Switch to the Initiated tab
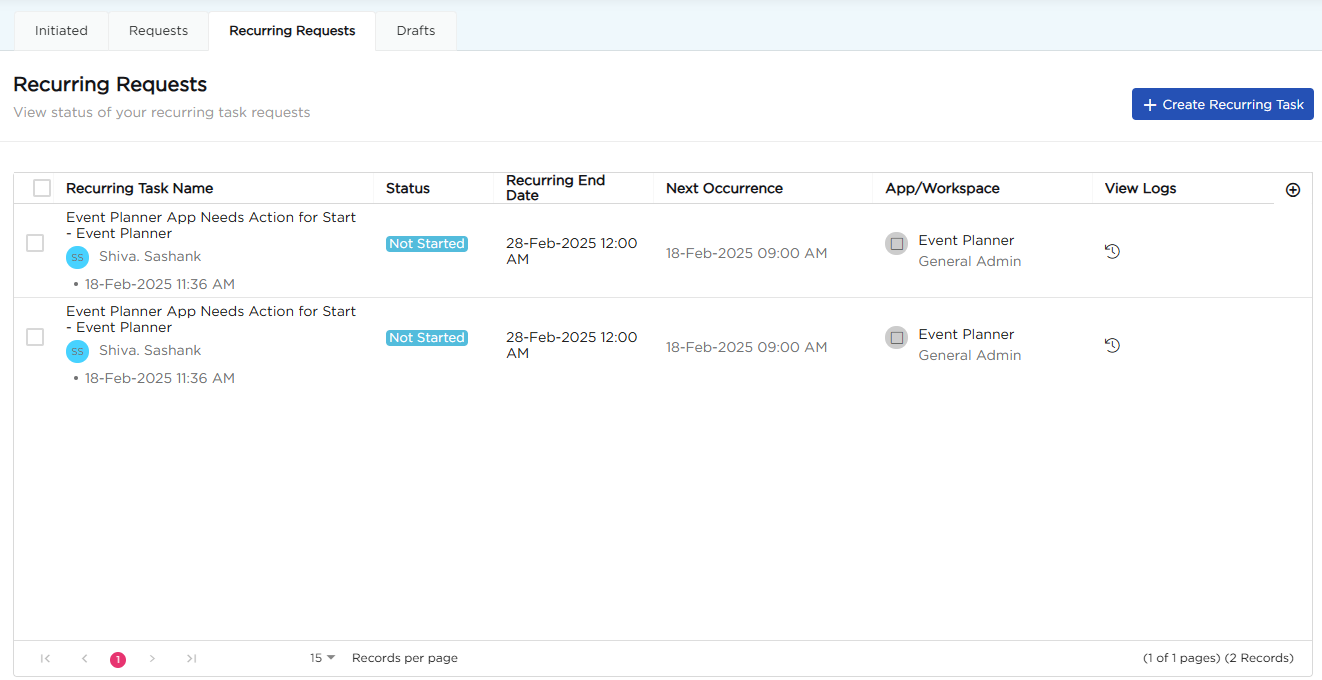 click(61, 31)
